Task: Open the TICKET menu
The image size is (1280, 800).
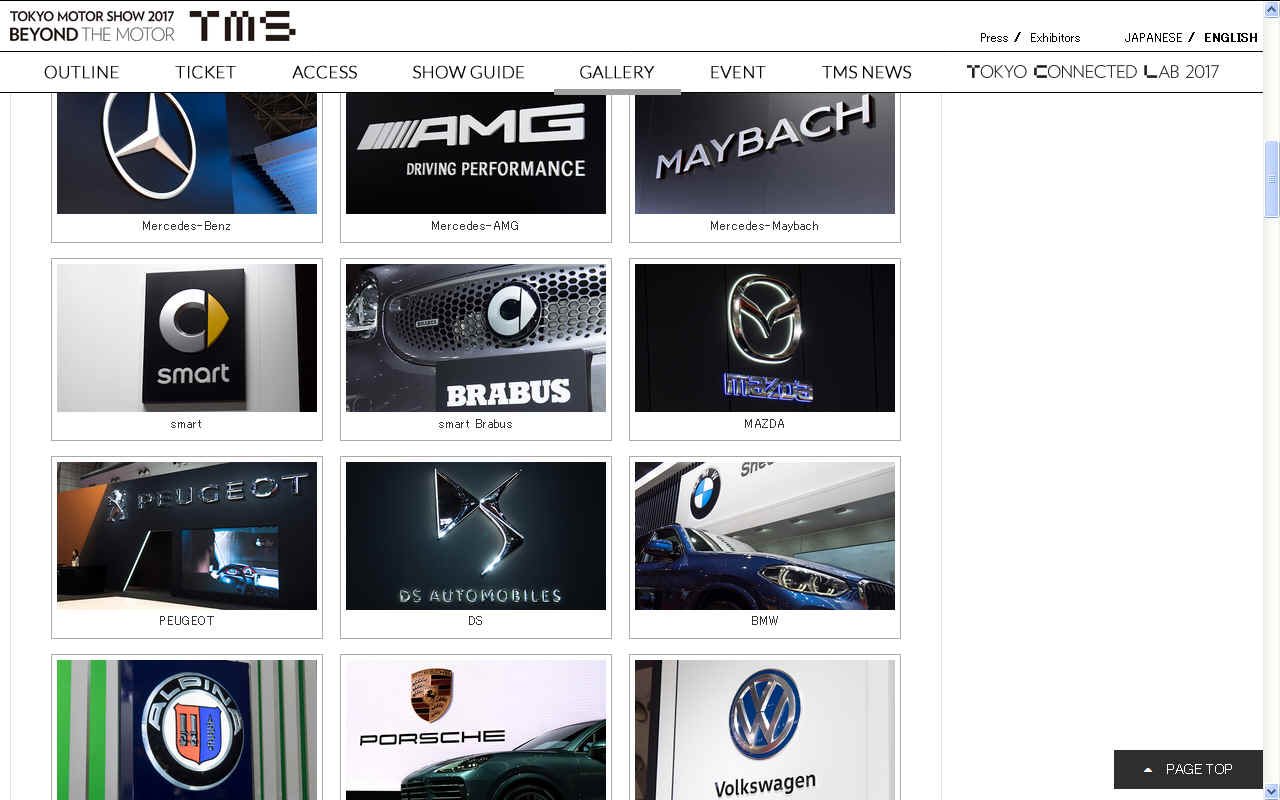Action: [x=205, y=72]
